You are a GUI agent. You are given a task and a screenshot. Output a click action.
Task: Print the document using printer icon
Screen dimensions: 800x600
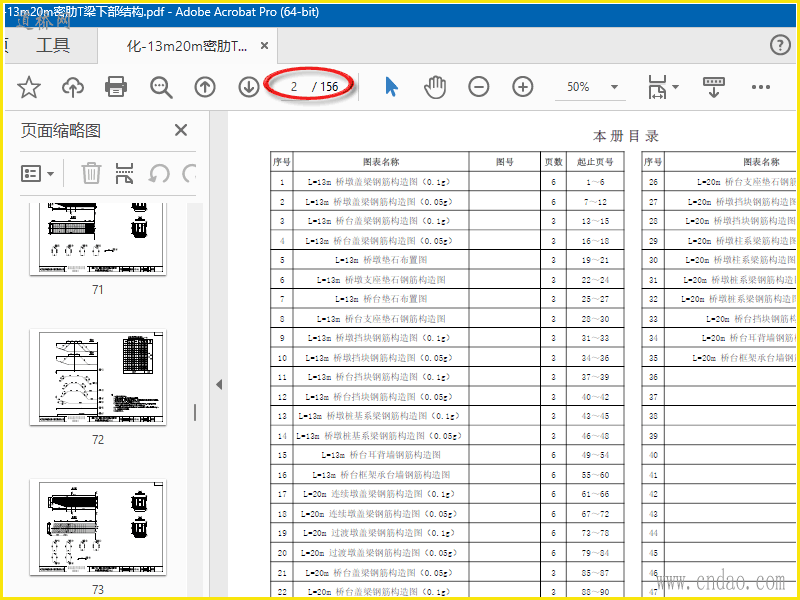point(116,87)
